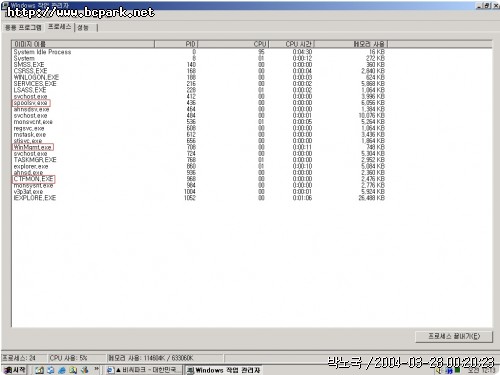Open the 시작 menu on the taskbar
The width and height of the screenshot is (500, 375).
[15, 370]
